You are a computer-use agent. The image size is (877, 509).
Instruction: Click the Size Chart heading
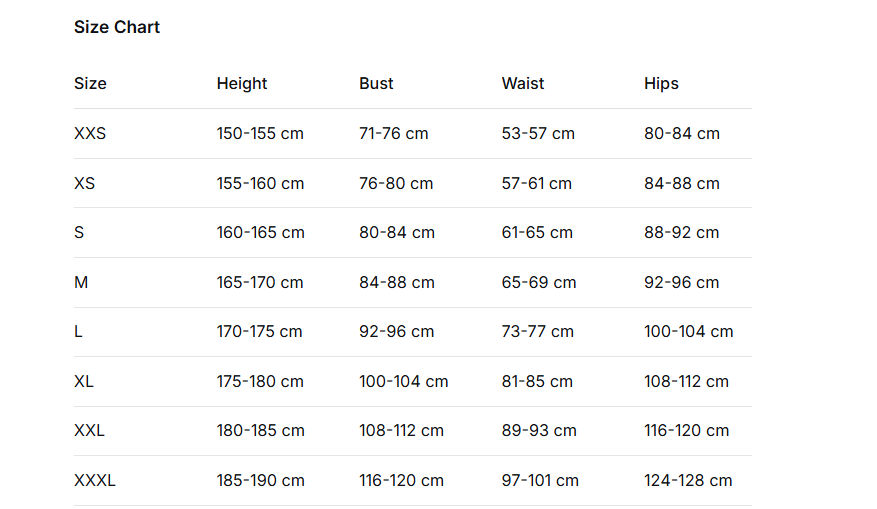[x=117, y=27]
